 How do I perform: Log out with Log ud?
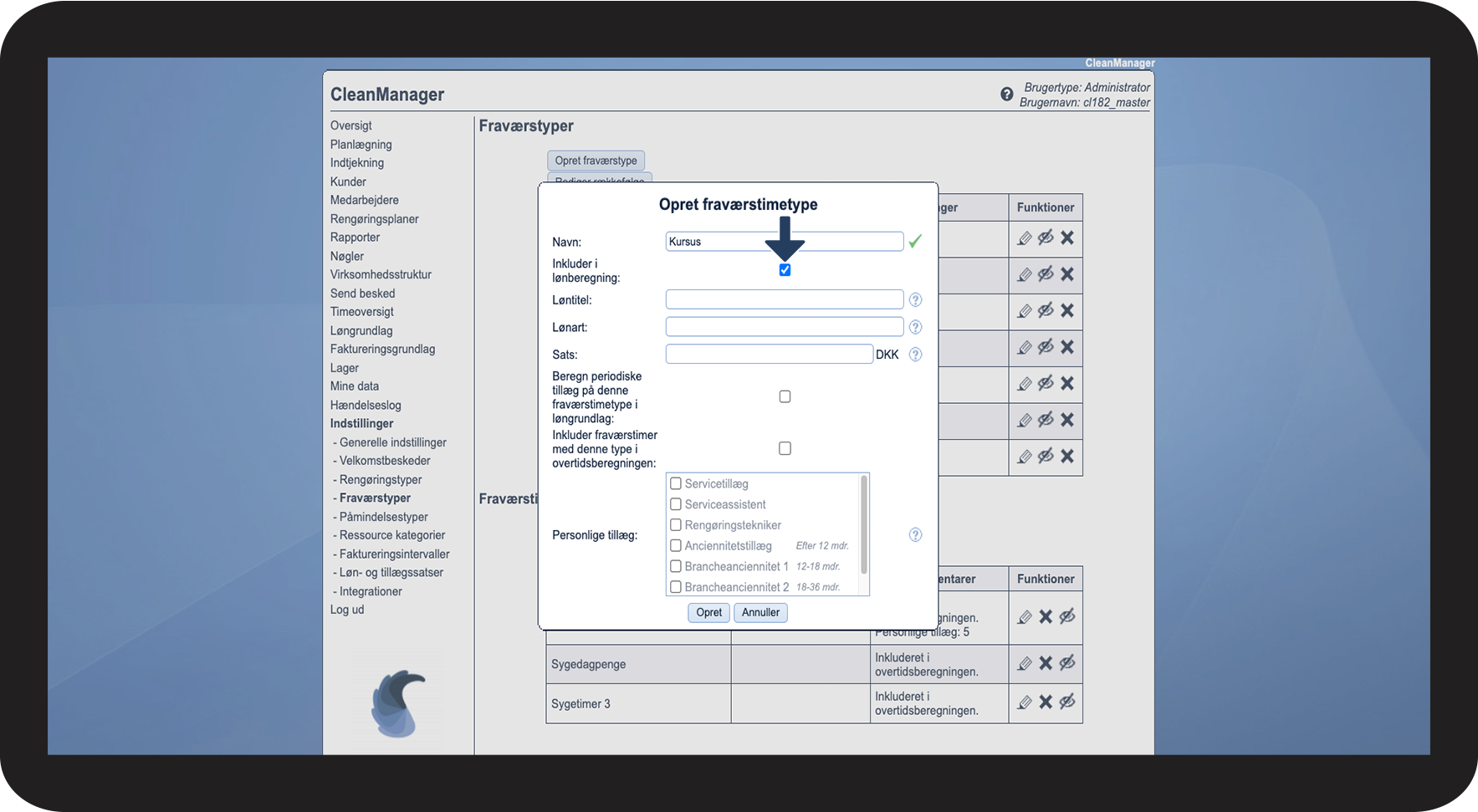coord(347,610)
